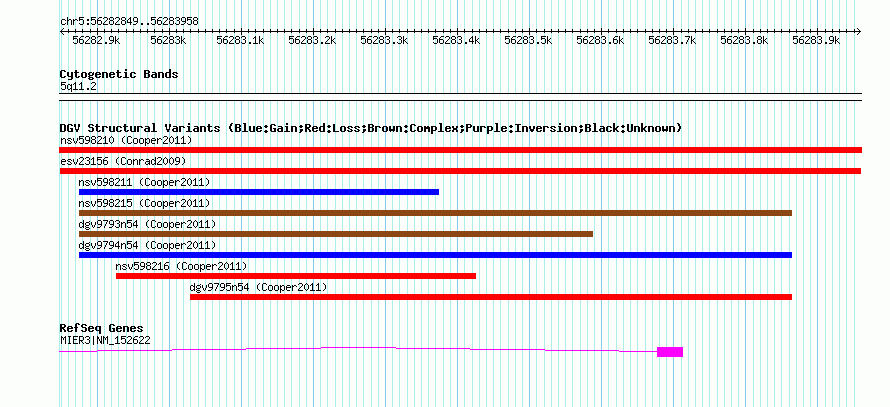Click the Cytogenetic Bands track heading
890x407 pixels.
[x=119, y=74]
